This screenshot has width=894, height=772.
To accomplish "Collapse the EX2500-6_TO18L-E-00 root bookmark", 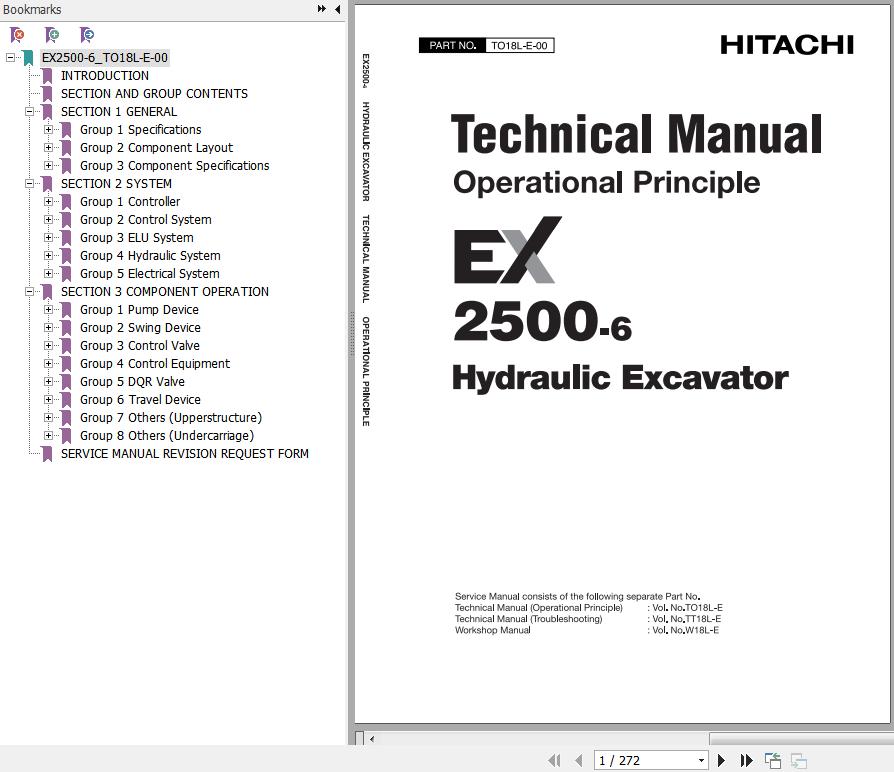I will point(11,58).
